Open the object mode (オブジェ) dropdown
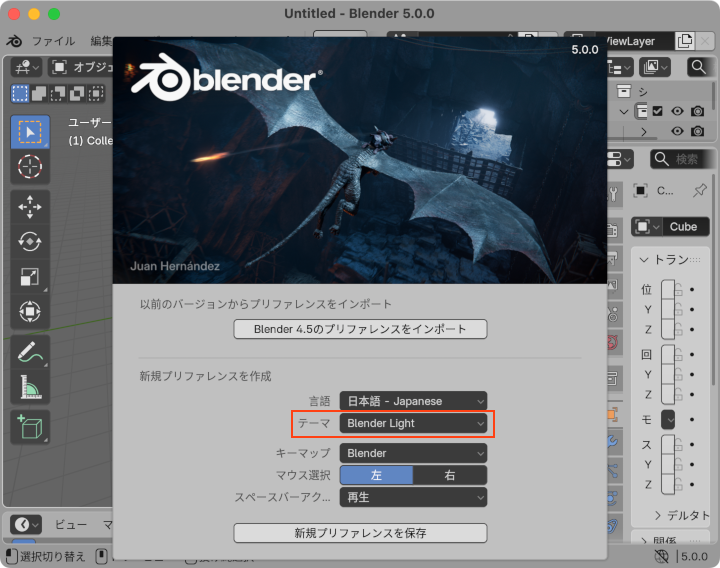Screen dimensions: 720x568 (81, 67)
